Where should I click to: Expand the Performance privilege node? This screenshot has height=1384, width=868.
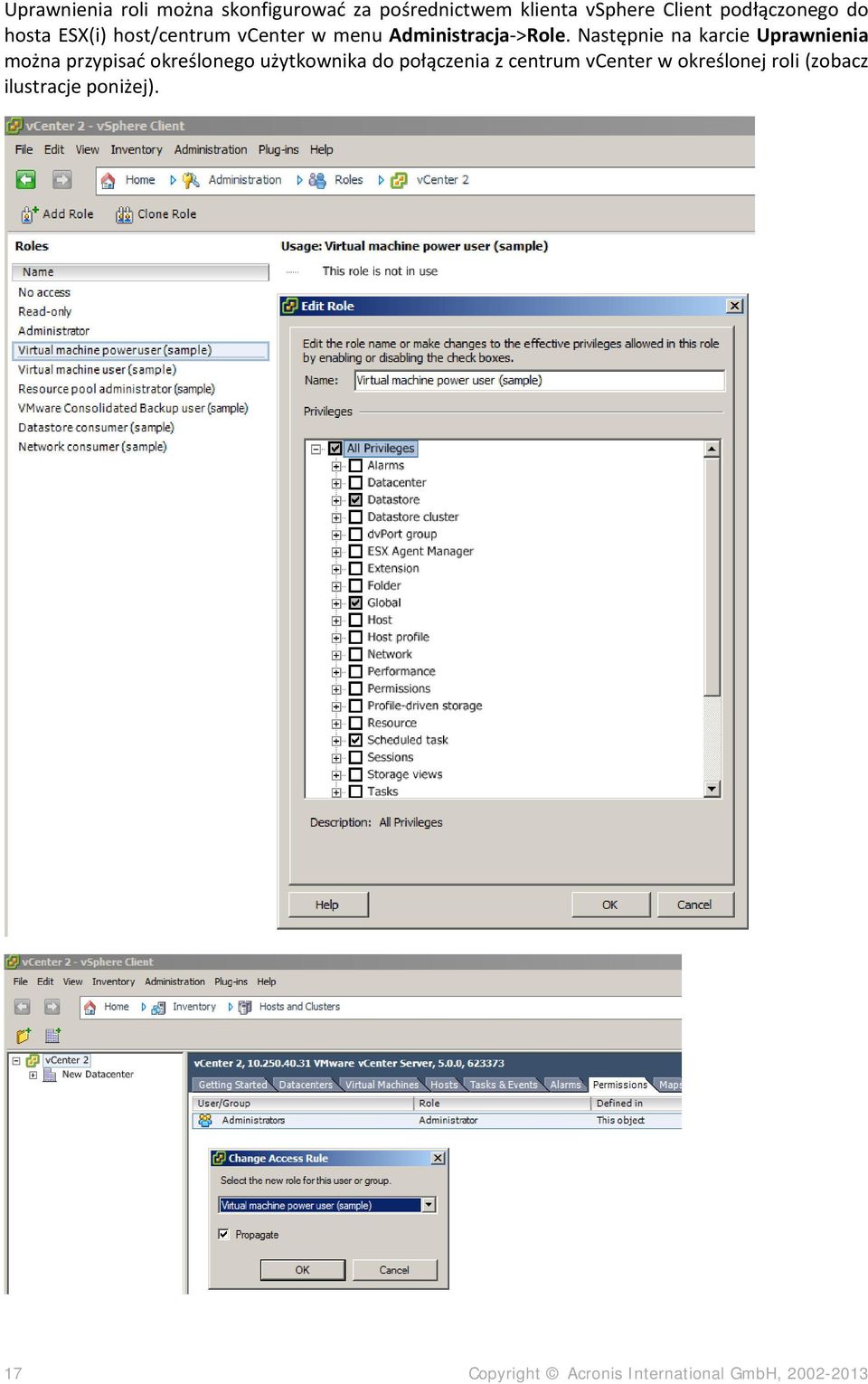pyautogui.click(x=336, y=672)
